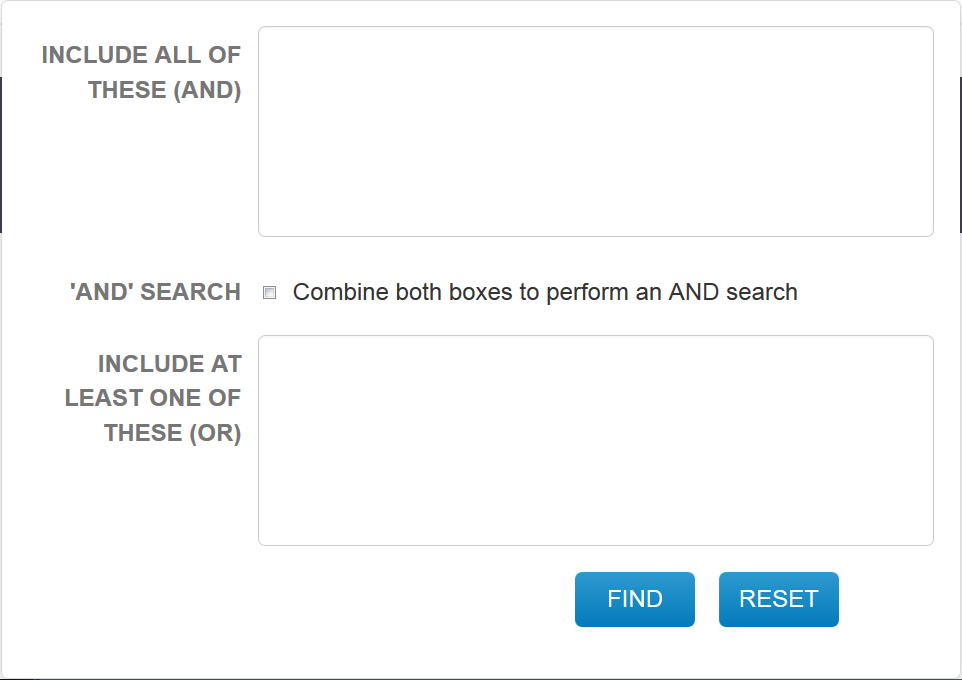Focus the 'Include at least one (OR)' text box

pos(595,440)
